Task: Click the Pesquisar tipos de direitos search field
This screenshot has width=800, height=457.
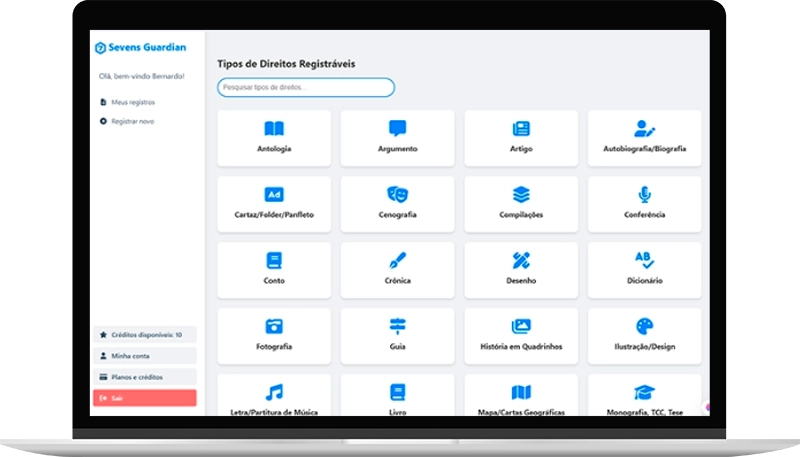Action: 306,88
